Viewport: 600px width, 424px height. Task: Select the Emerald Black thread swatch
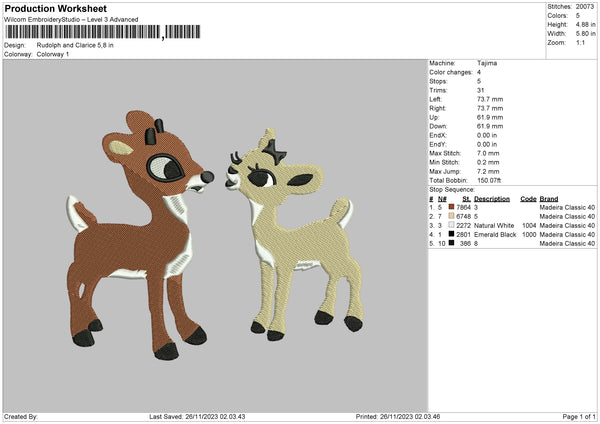tap(452, 234)
